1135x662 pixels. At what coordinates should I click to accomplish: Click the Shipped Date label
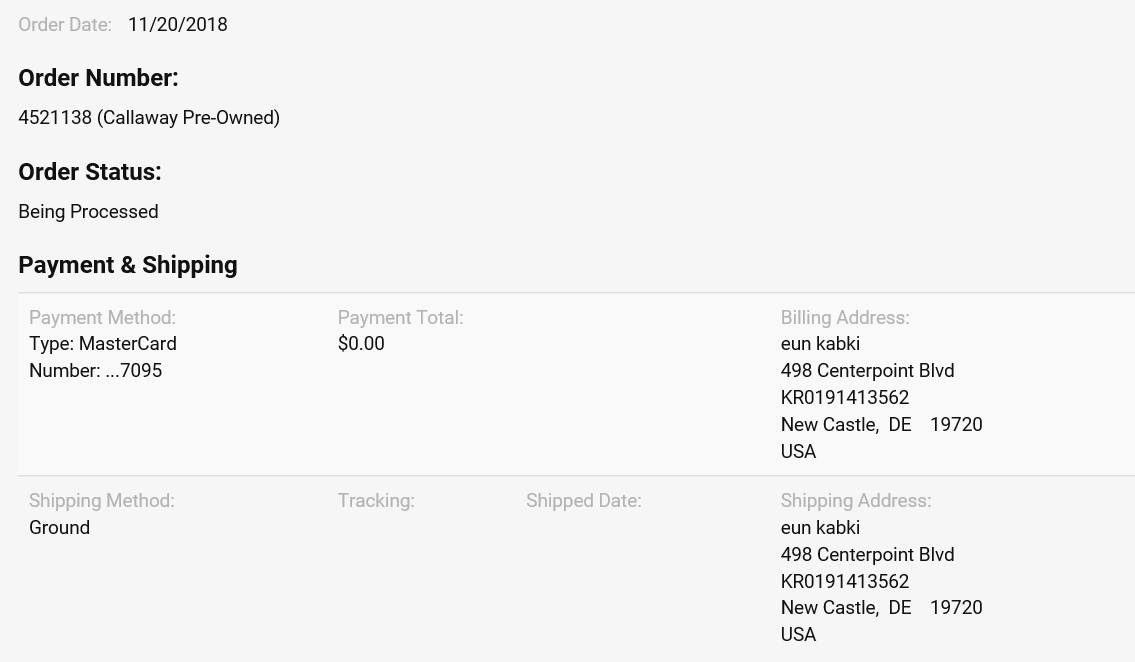(x=584, y=501)
